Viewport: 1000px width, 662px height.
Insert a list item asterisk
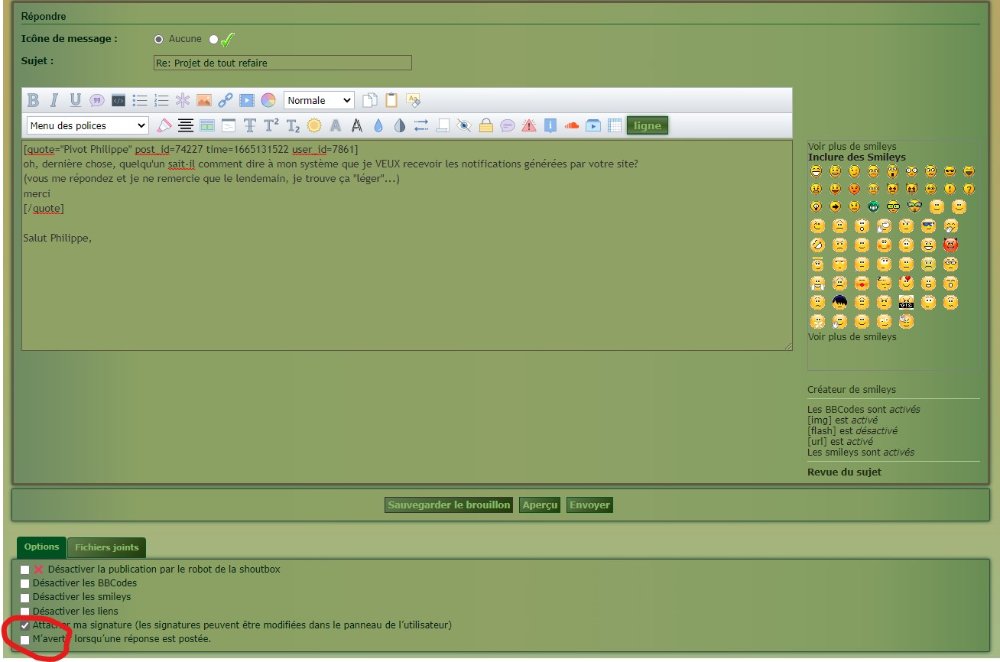point(182,100)
